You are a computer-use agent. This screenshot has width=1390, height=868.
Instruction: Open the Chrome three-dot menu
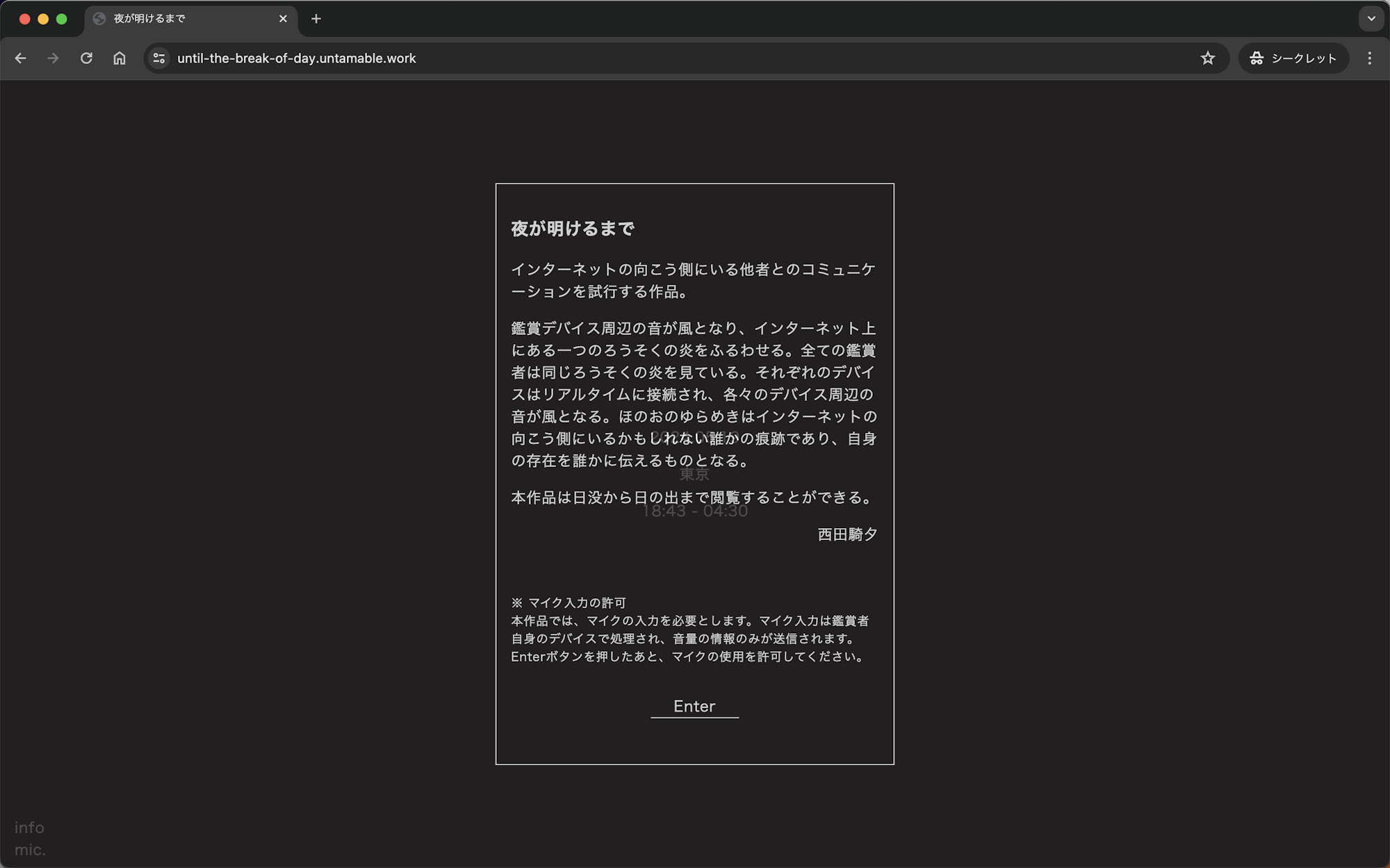[1370, 58]
